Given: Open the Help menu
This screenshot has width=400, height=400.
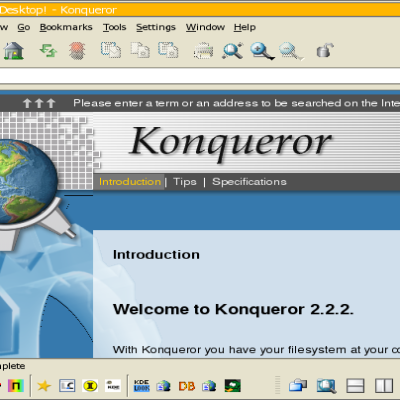Looking at the screenshot, I should [x=245, y=27].
